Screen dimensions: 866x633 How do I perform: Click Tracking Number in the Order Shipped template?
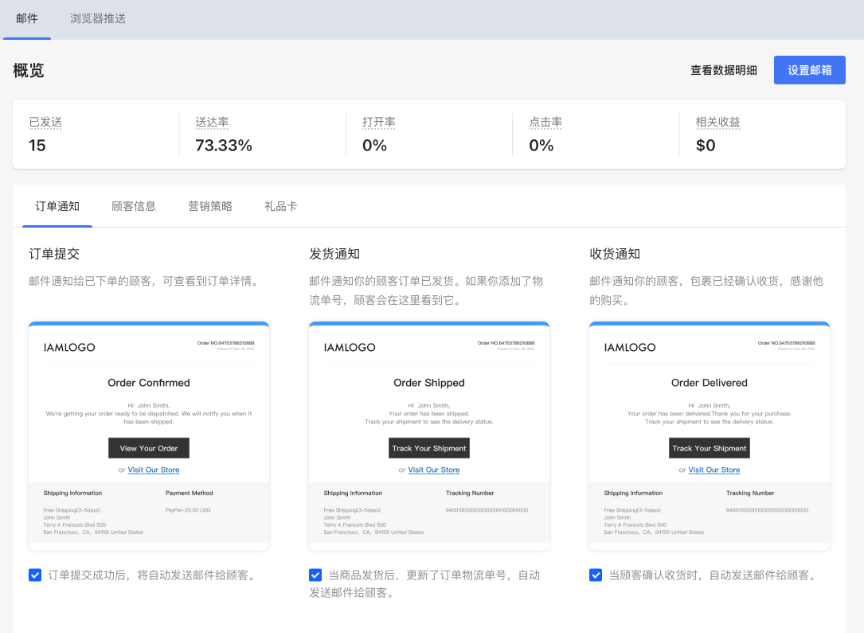click(x=470, y=493)
